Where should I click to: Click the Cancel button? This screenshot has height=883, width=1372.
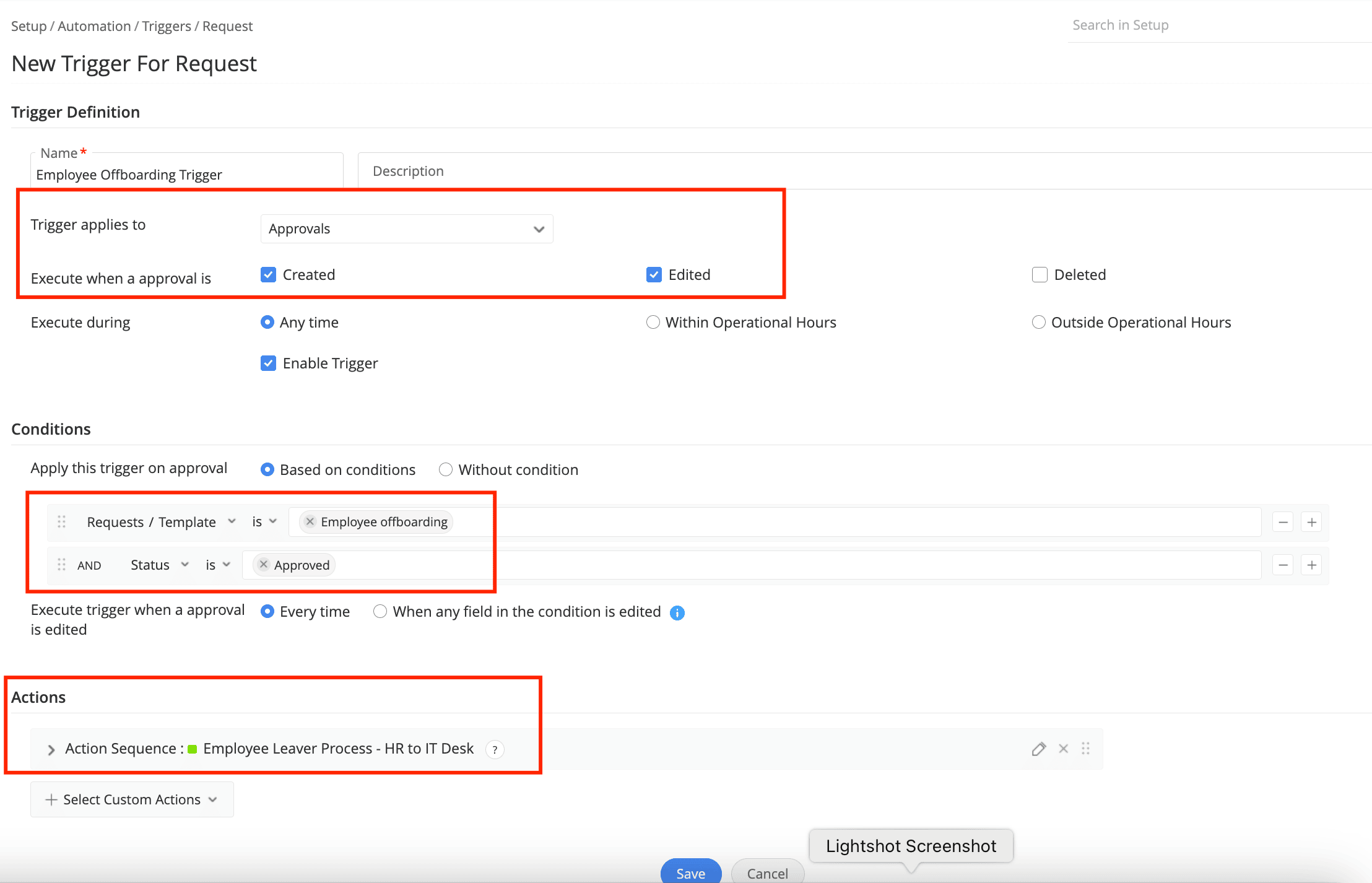[767, 872]
